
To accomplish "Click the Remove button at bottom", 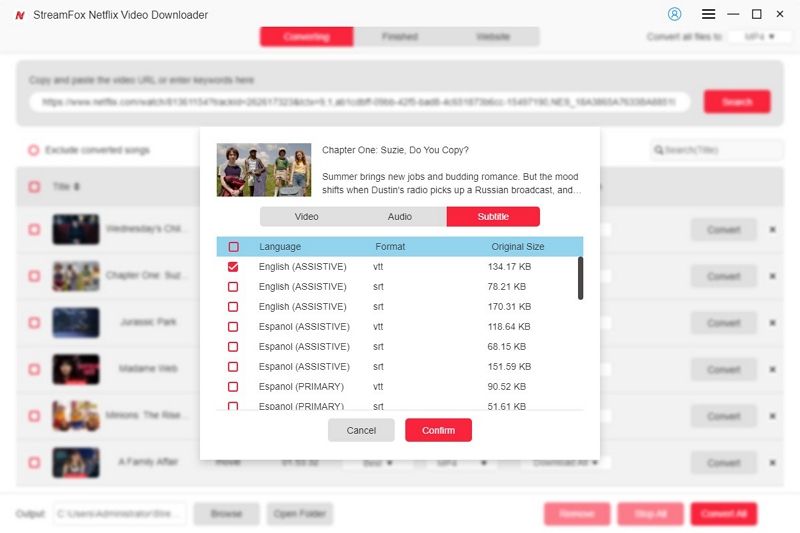I will coord(577,514).
